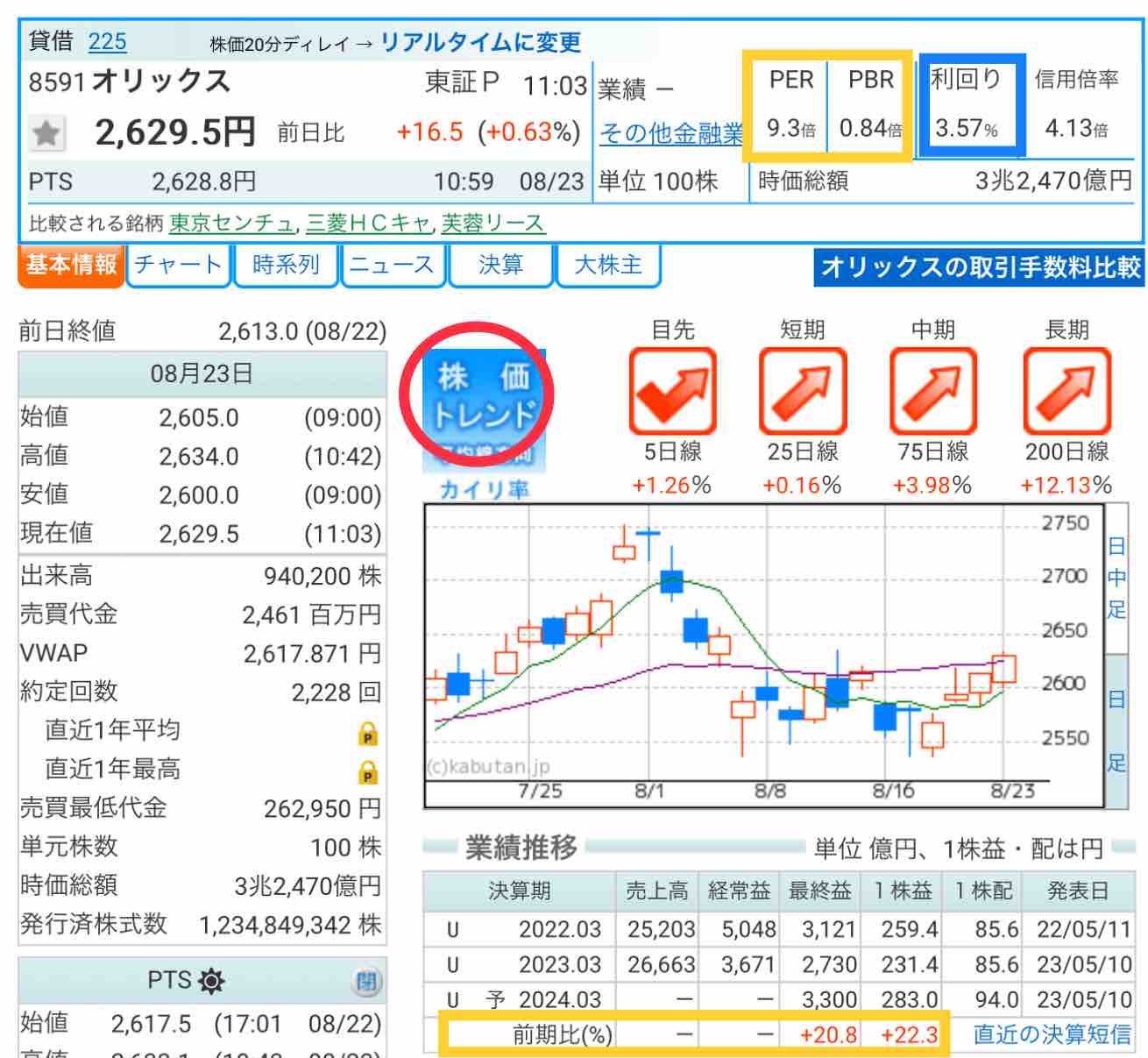Viewport: 1148px width, 1058px height.
Task: Click the 売買代金 value 2,461 百万円
Action: [x=312, y=614]
